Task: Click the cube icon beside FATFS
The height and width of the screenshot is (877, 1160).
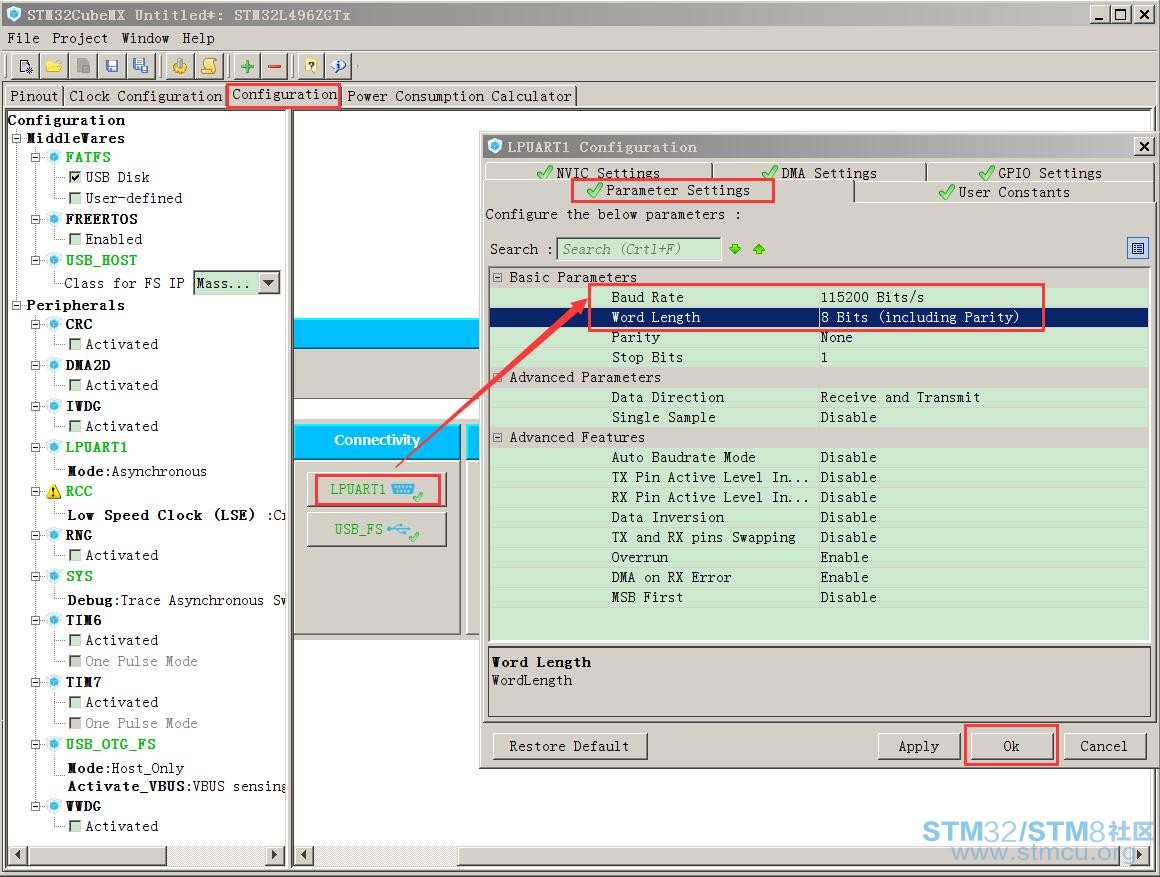Action: (x=54, y=157)
